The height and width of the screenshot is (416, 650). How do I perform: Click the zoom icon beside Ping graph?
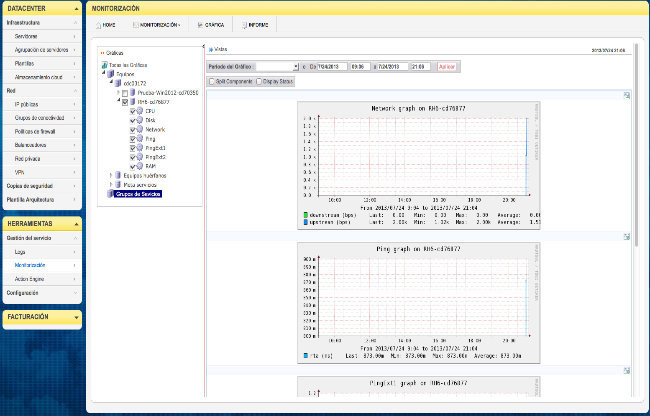[x=626, y=238]
